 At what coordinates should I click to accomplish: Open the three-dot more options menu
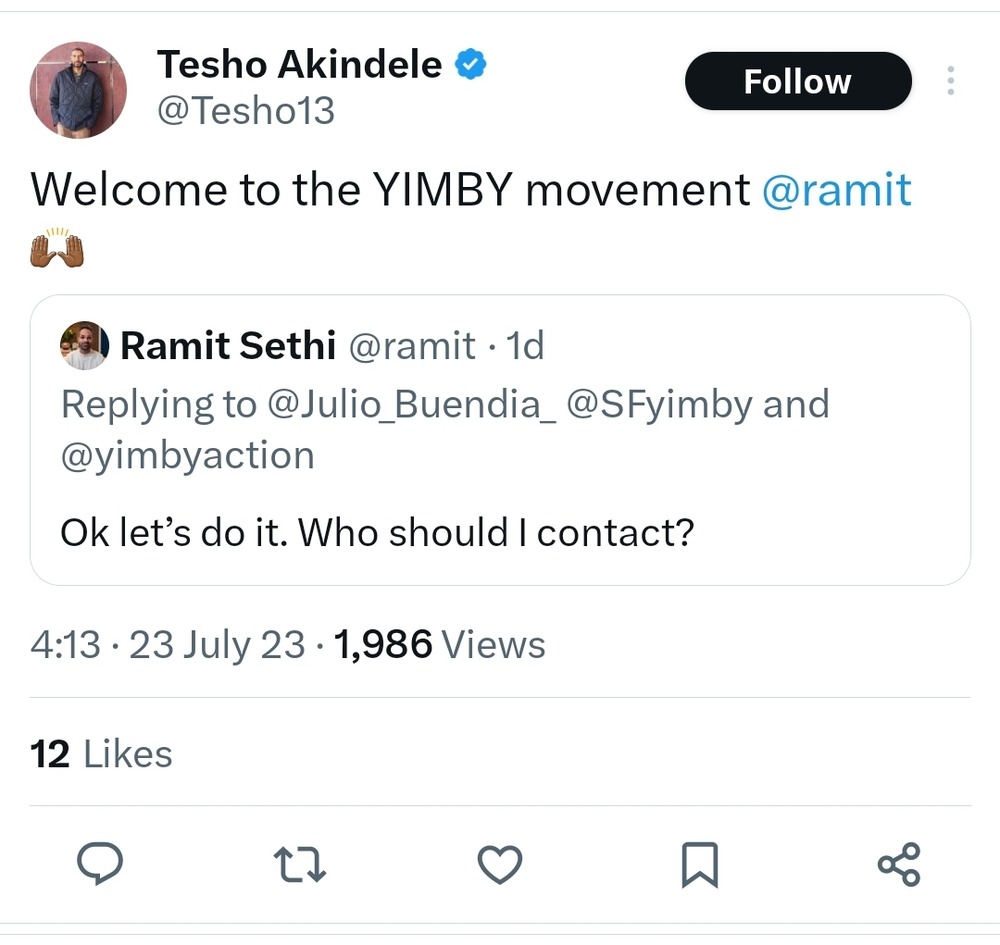point(950,81)
